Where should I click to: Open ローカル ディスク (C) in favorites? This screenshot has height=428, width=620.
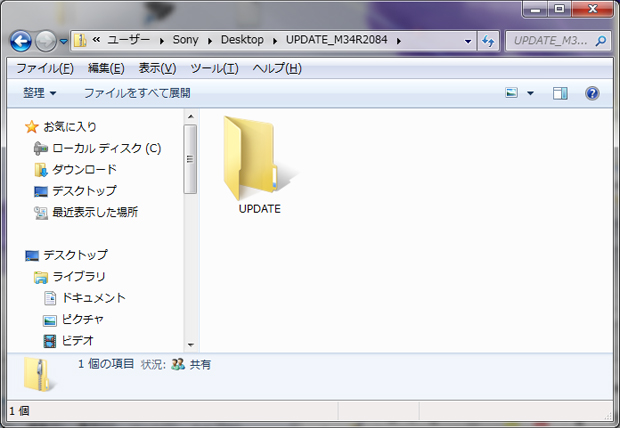[x=106, y=148]
